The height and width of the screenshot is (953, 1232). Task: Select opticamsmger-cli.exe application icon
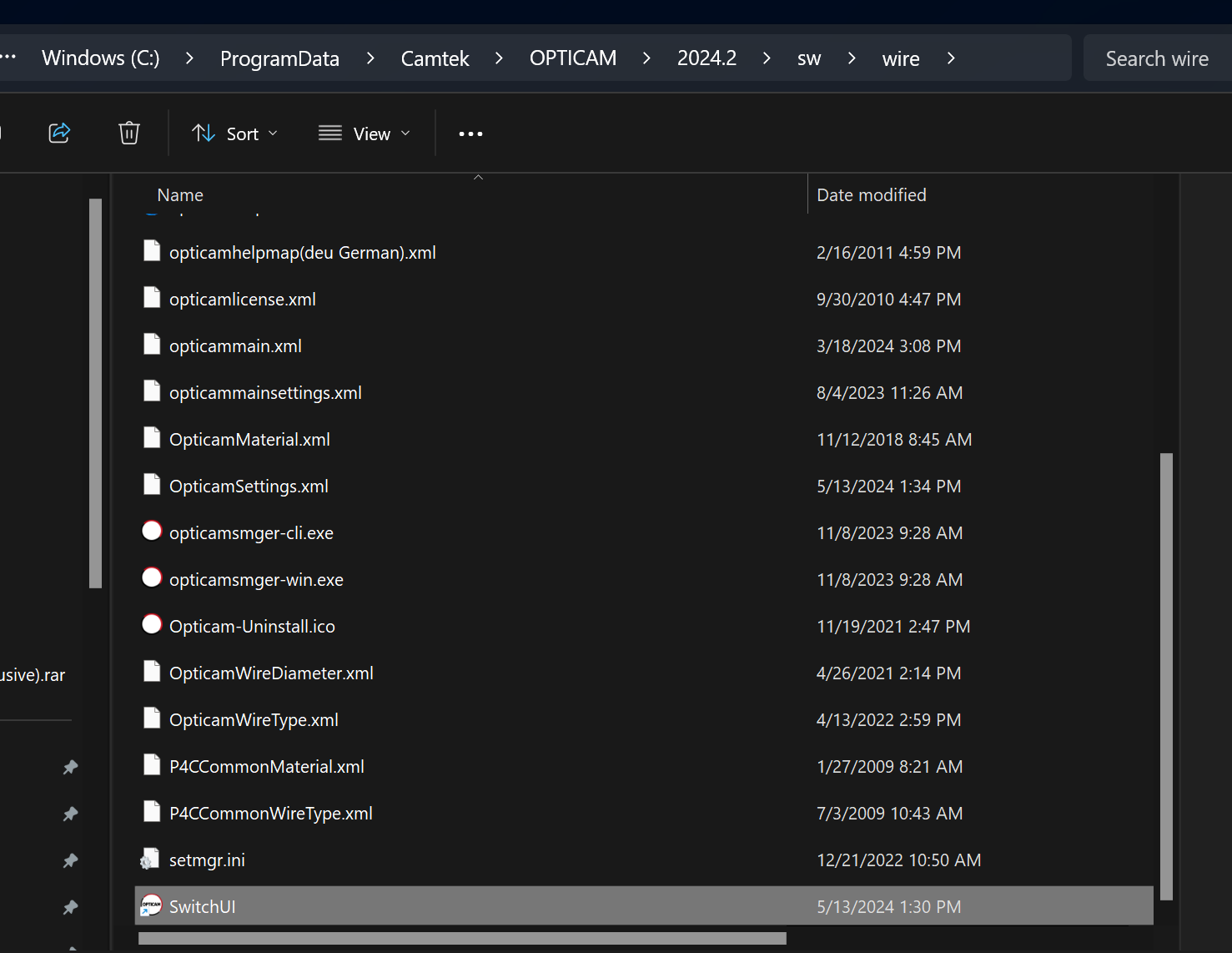(x=152, y=532)
